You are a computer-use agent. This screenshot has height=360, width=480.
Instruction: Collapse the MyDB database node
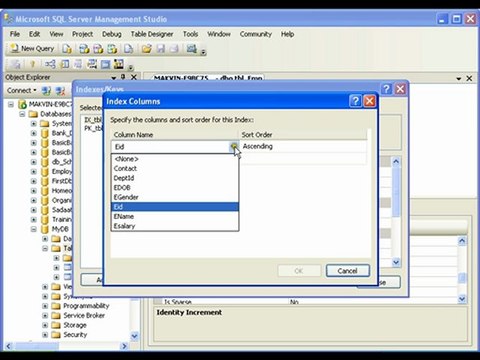tap(34, 229)
